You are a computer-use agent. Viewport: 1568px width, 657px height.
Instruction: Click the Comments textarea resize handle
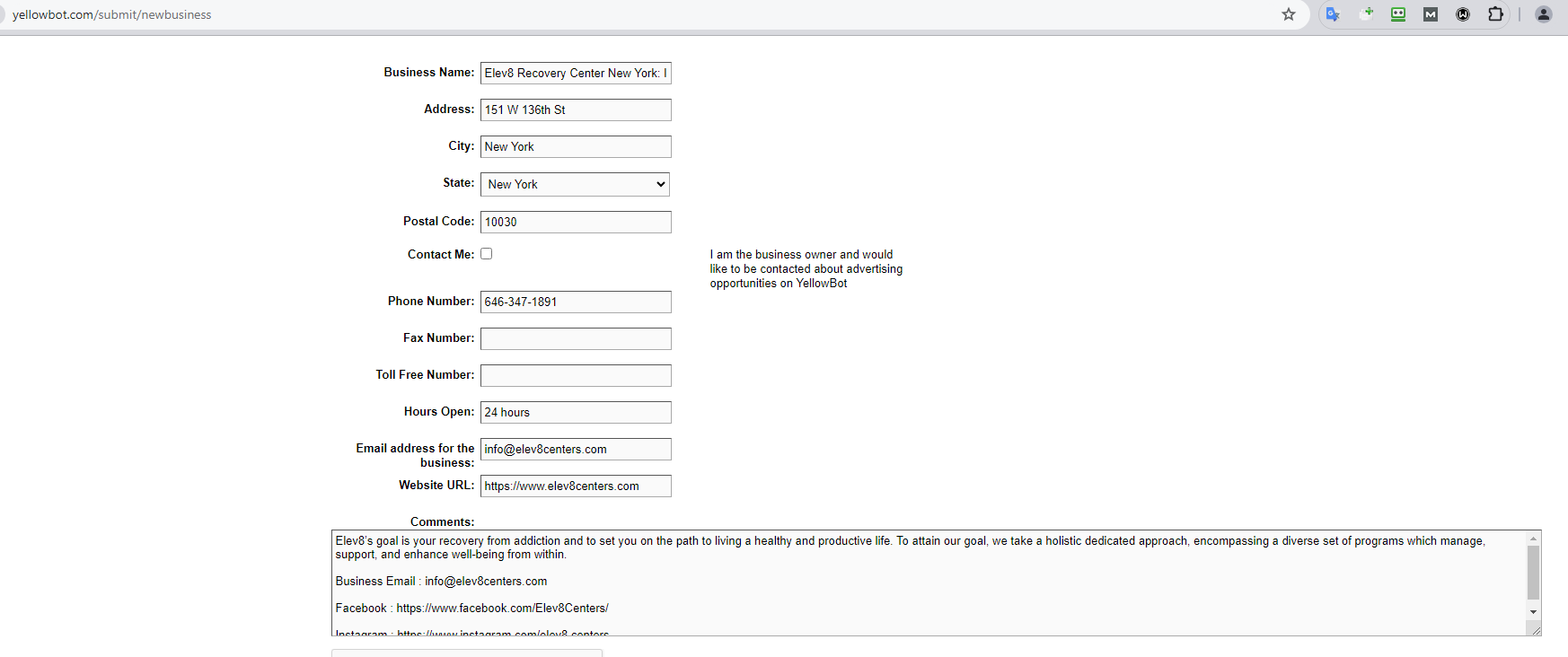1535,629
